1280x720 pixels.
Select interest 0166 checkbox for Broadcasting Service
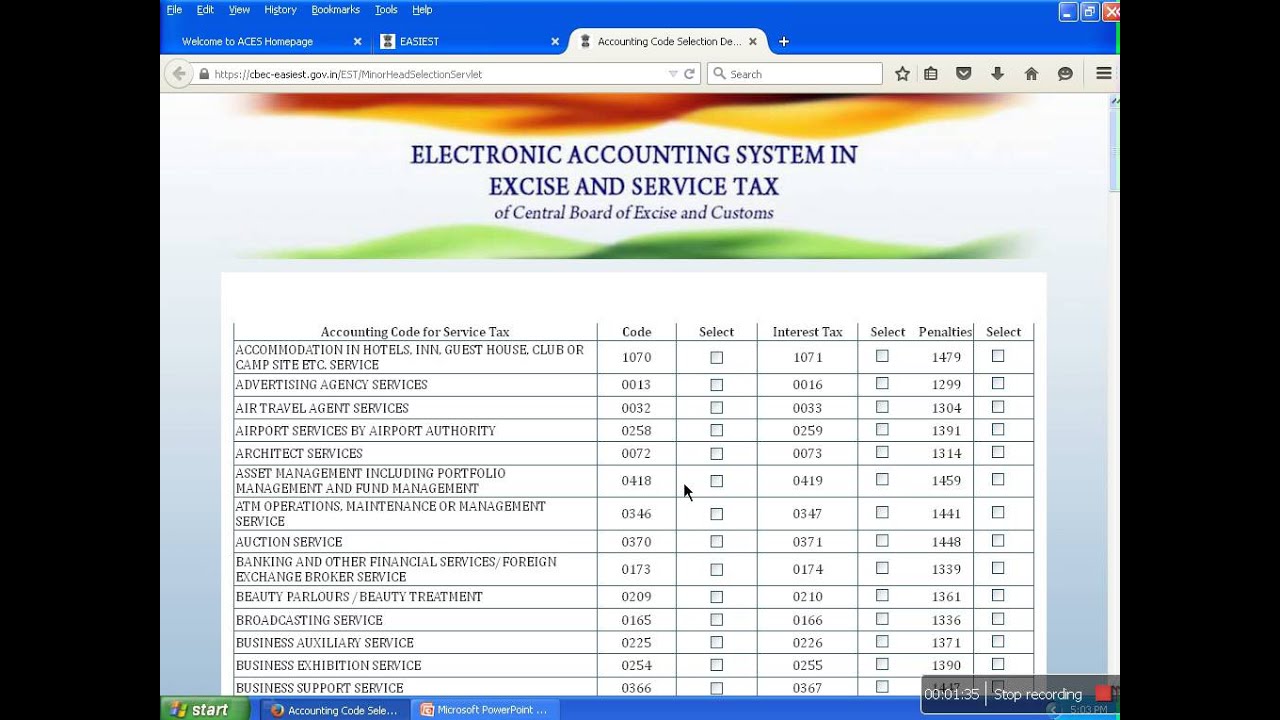pos(882,619)
